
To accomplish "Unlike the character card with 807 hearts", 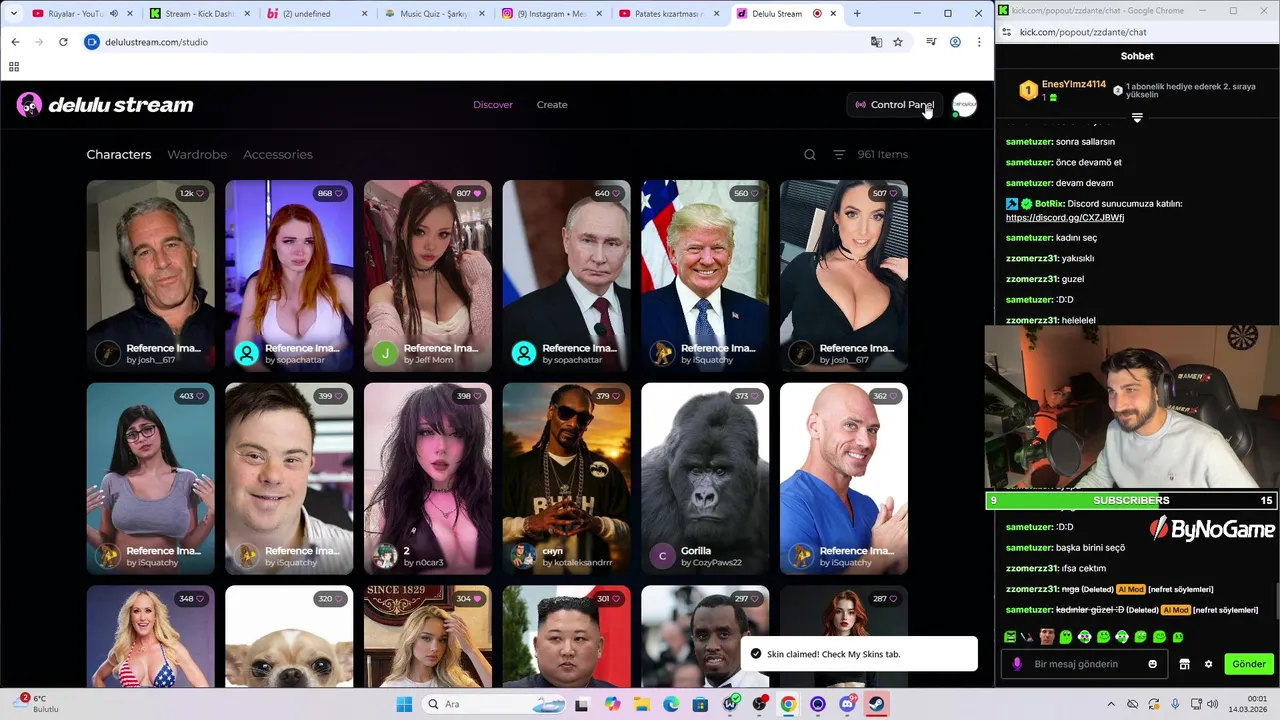I will (469, 193).
